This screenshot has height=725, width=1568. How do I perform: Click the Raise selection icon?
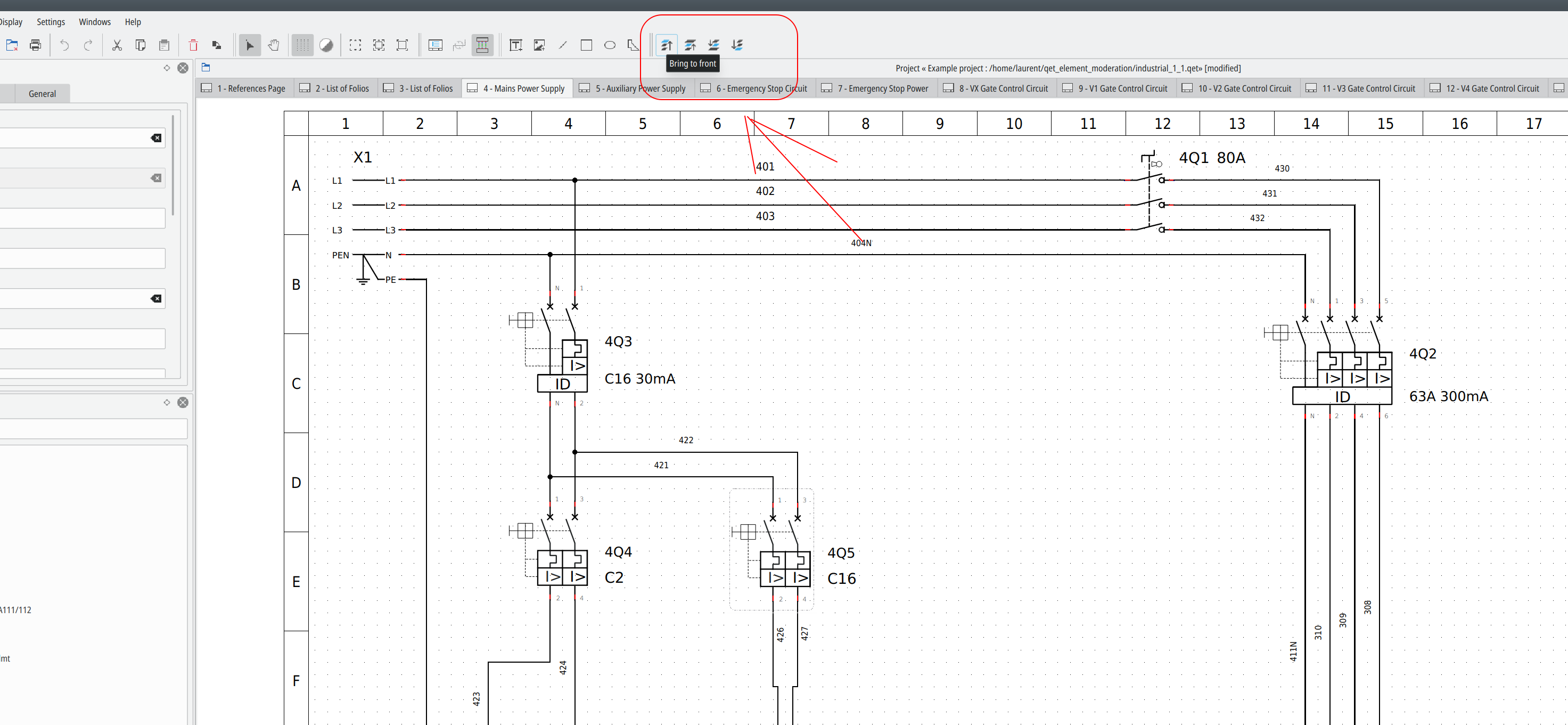click(x=690, y=45)
